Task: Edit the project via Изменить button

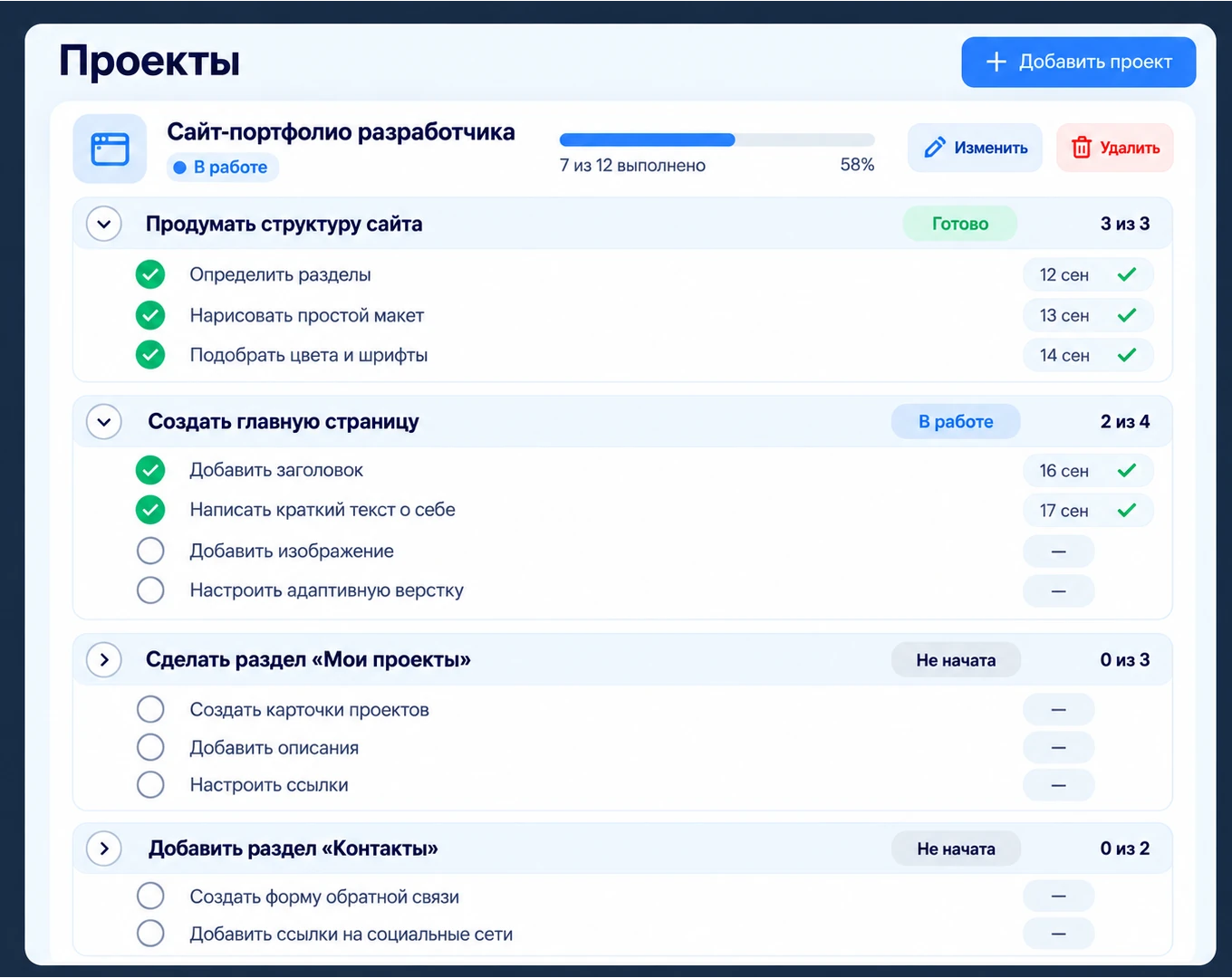Action: [976, 148]
